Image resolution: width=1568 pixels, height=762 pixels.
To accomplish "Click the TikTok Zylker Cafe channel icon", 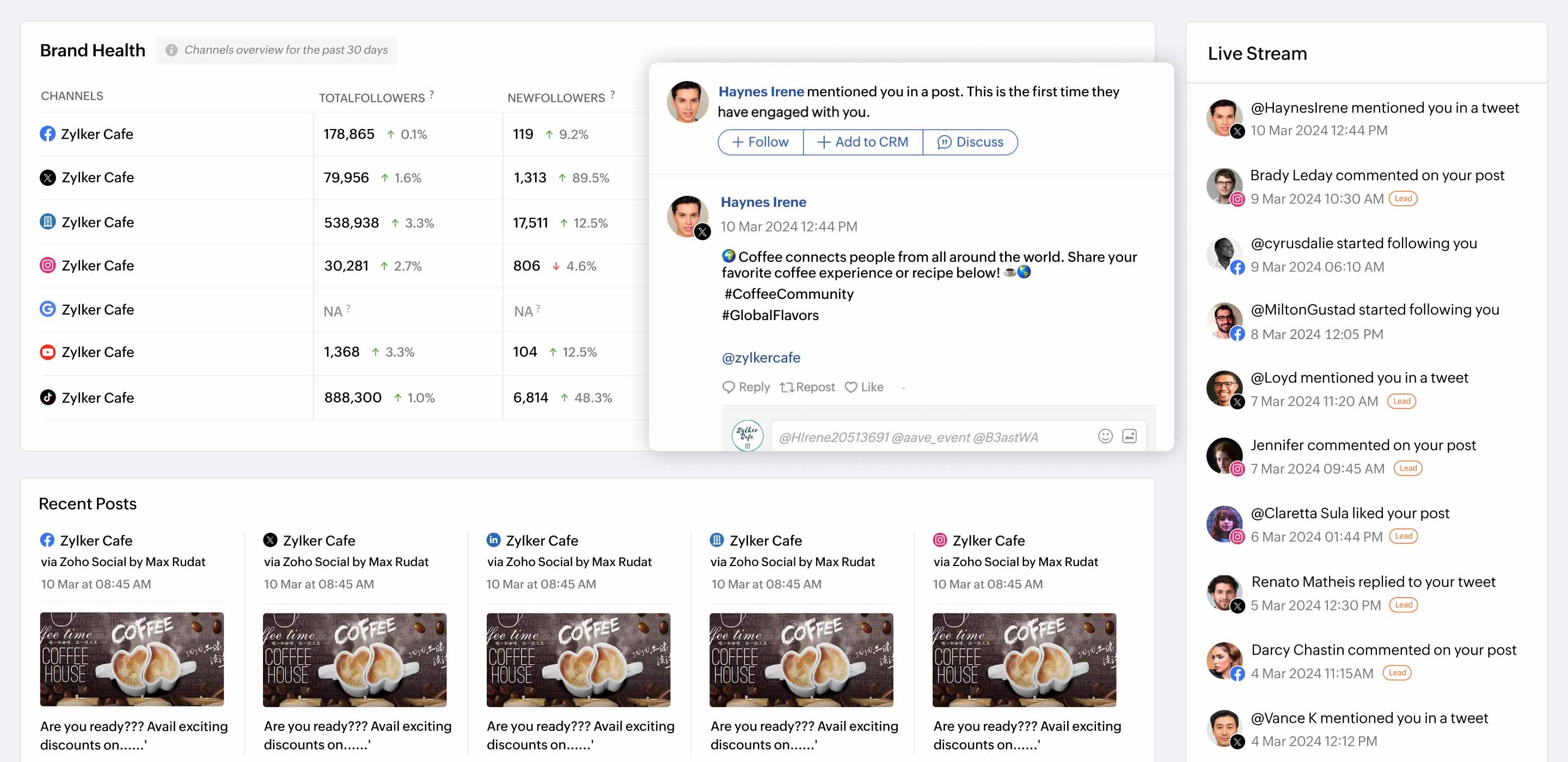I will pos(47,397).
